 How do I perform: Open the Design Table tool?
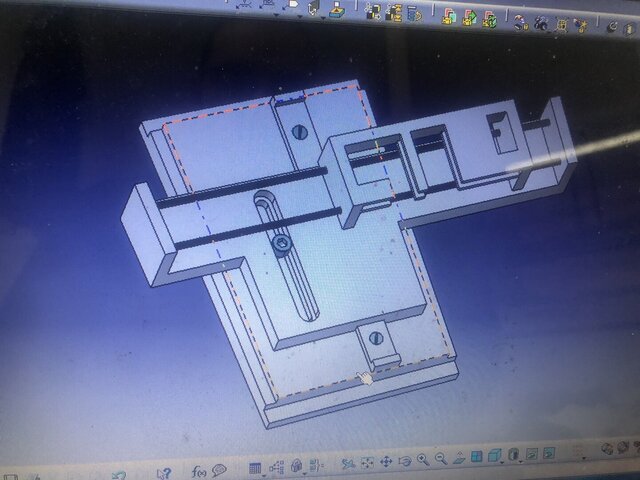pyautogui.click(x=255, y=468)
